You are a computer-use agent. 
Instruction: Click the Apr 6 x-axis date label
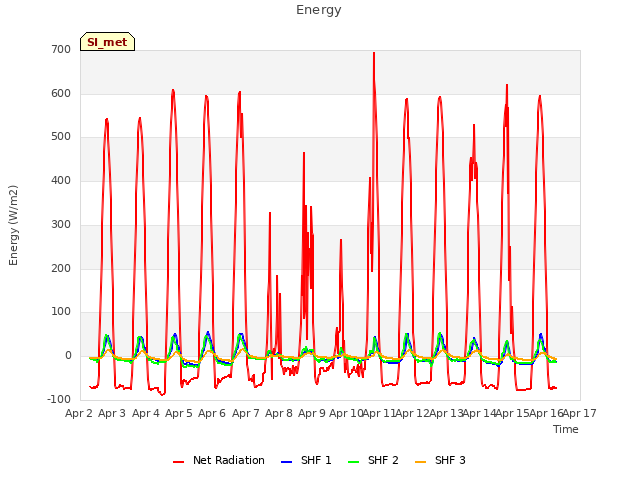[212, 413]
